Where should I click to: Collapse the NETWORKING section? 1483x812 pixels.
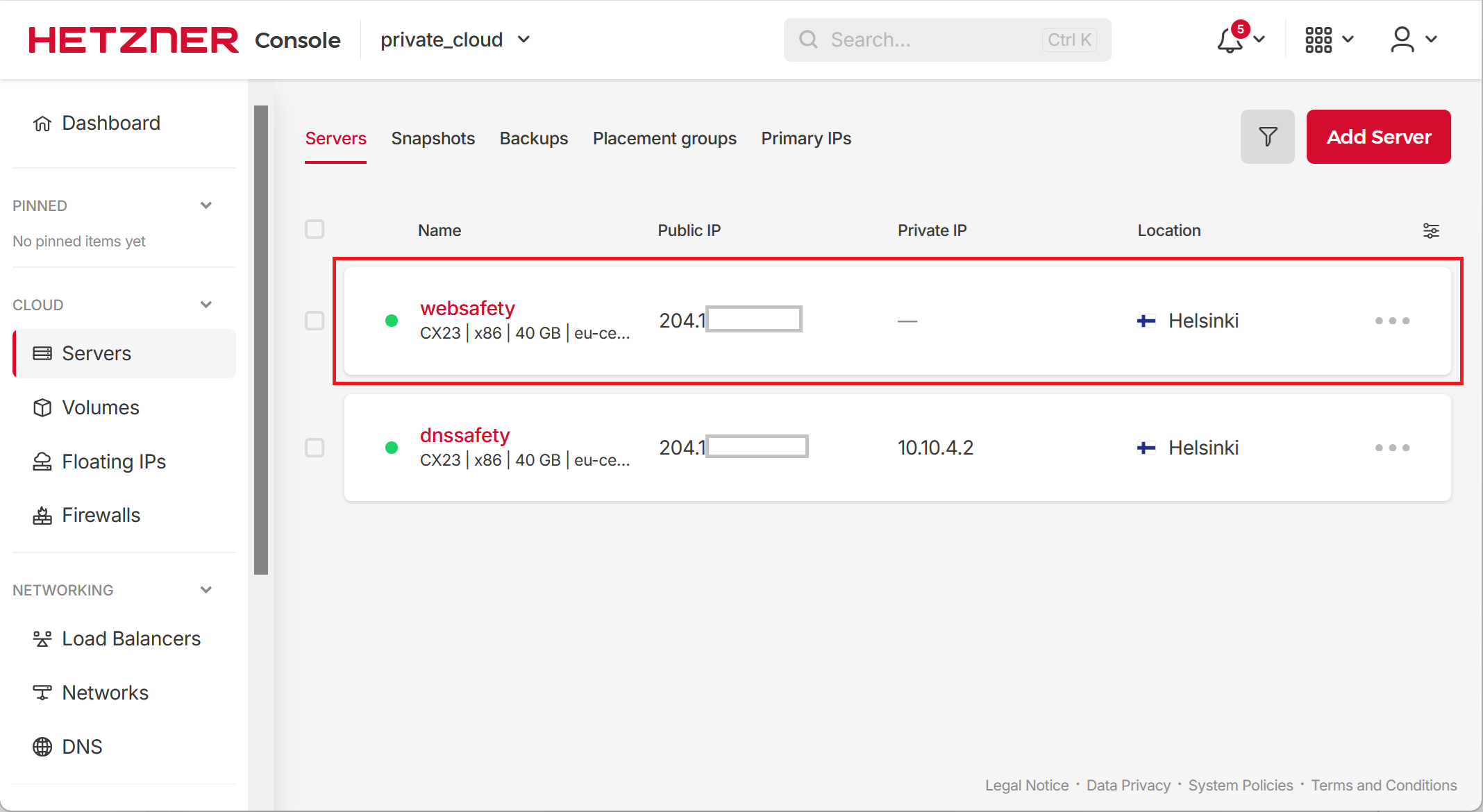pyautogui.click(x=206, y=590)
